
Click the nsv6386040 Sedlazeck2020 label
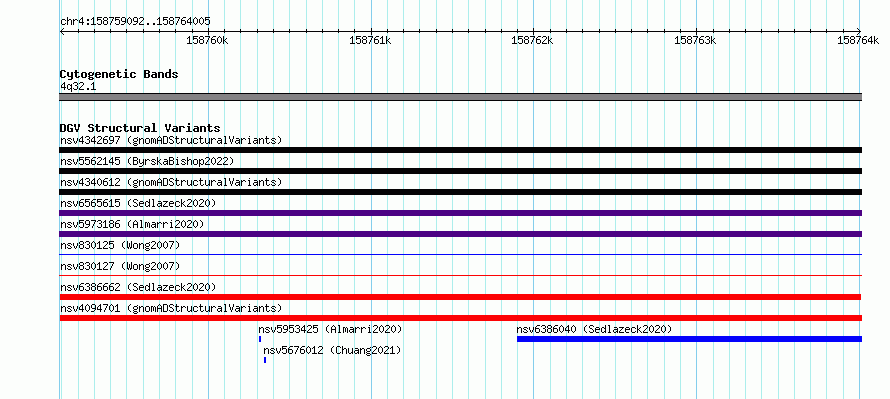(x=594, y=329)
